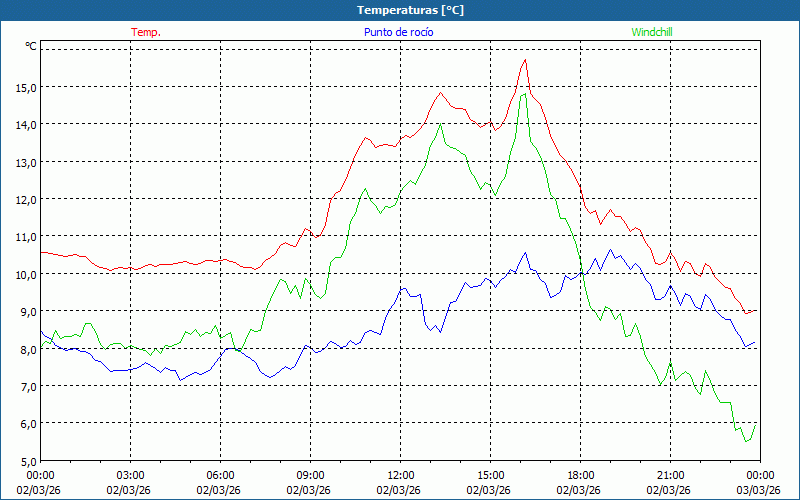Click the highest peak of the red temperature curve
The width and height of the screenshot is (800, 500).
pyautogui.click(x=525, y=60)
